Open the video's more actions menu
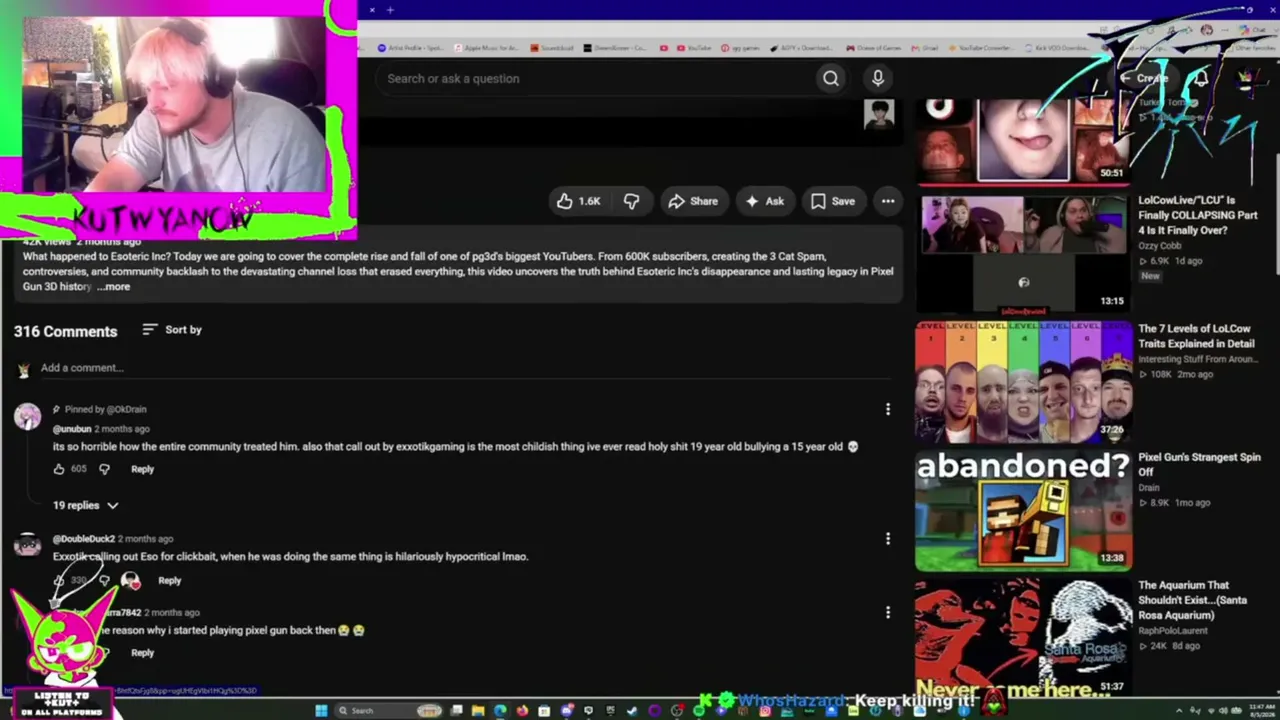The image size is (1280, 720). 888,201
